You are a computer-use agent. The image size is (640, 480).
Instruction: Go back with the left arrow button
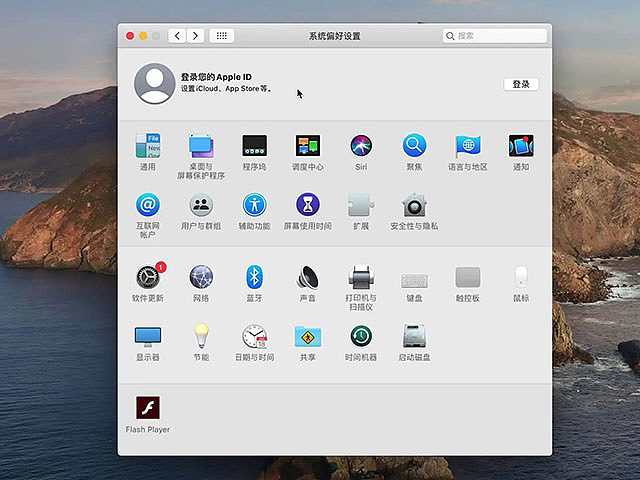[x=177, y=36]
